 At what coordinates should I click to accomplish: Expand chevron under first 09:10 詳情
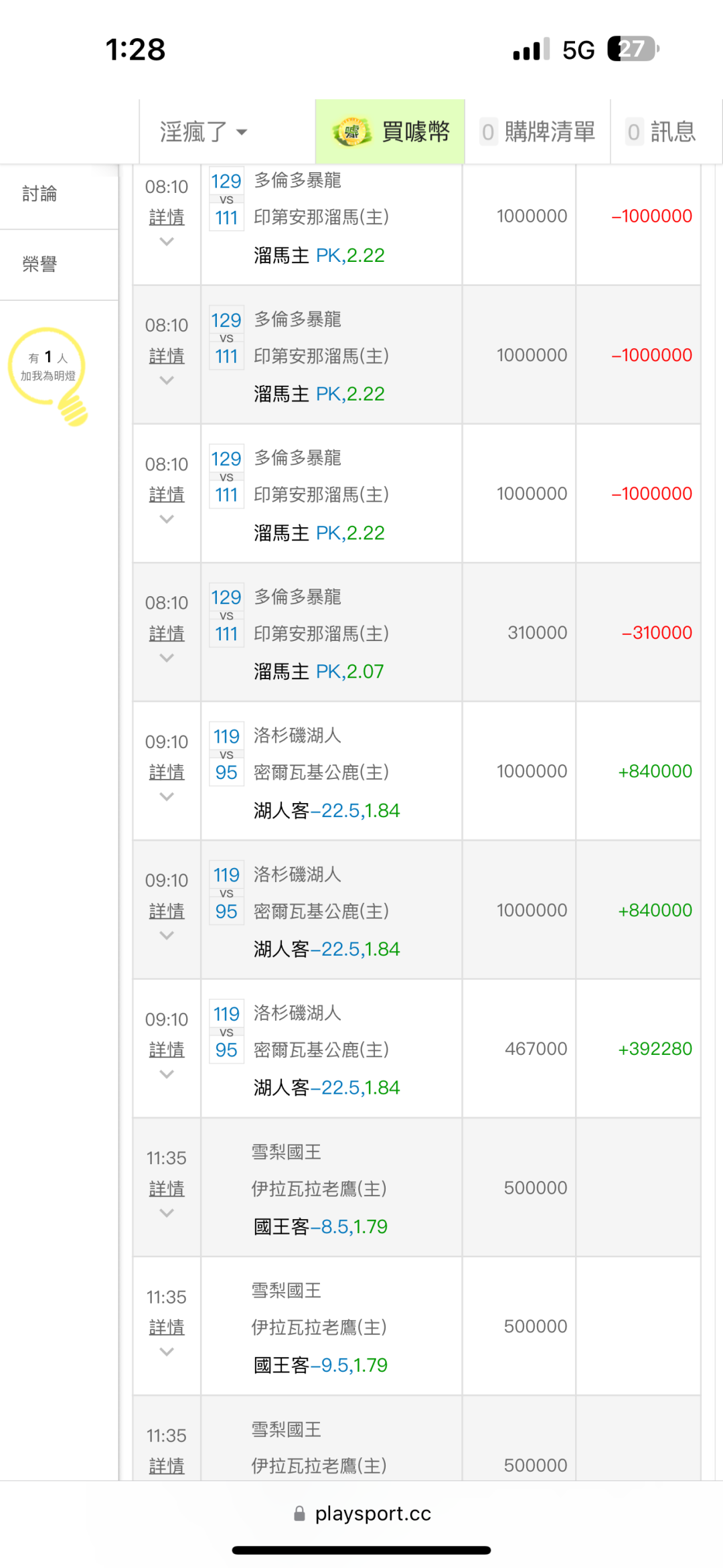pos(167,796)
